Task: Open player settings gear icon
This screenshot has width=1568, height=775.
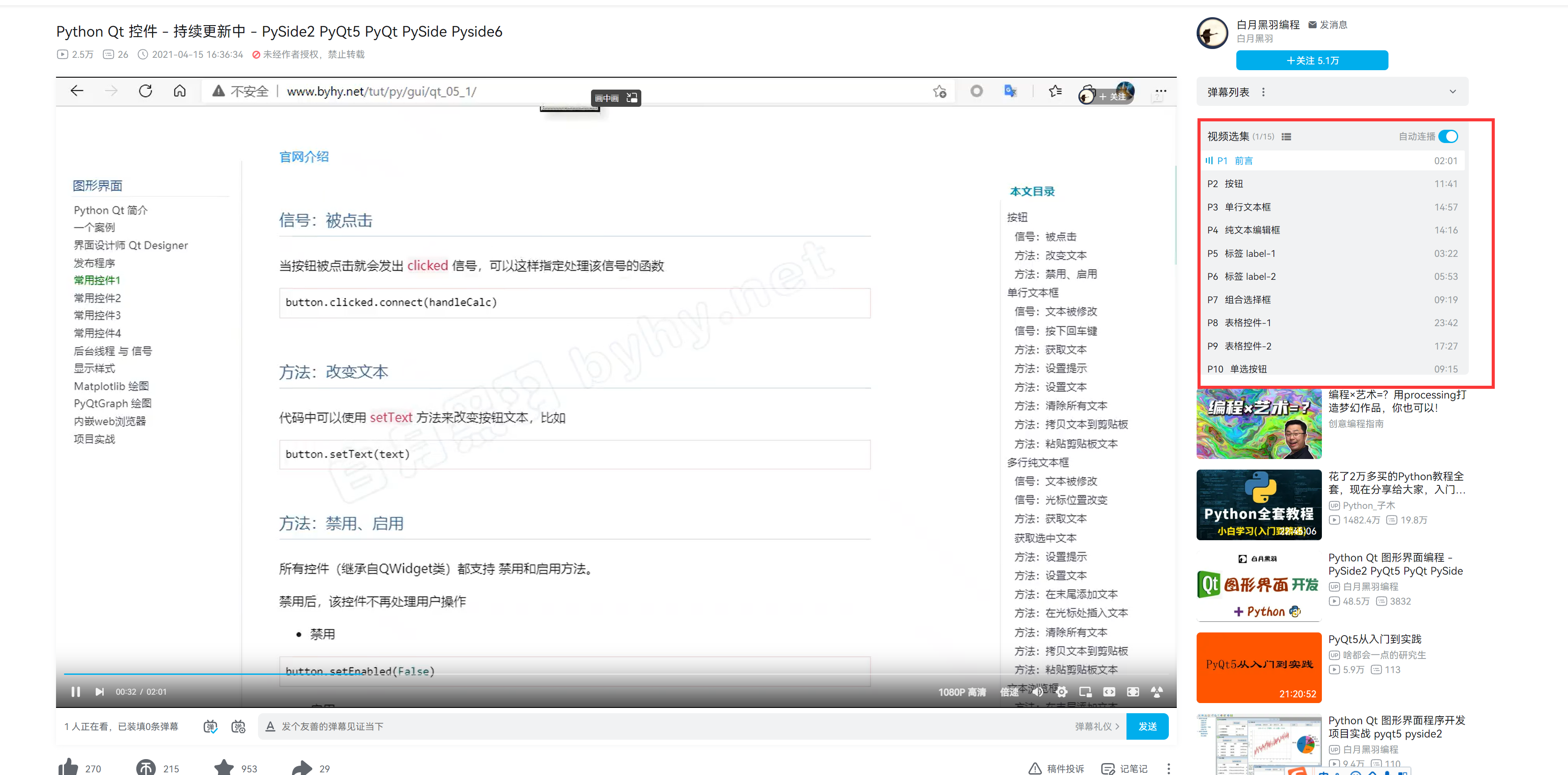Action: 1062,692
